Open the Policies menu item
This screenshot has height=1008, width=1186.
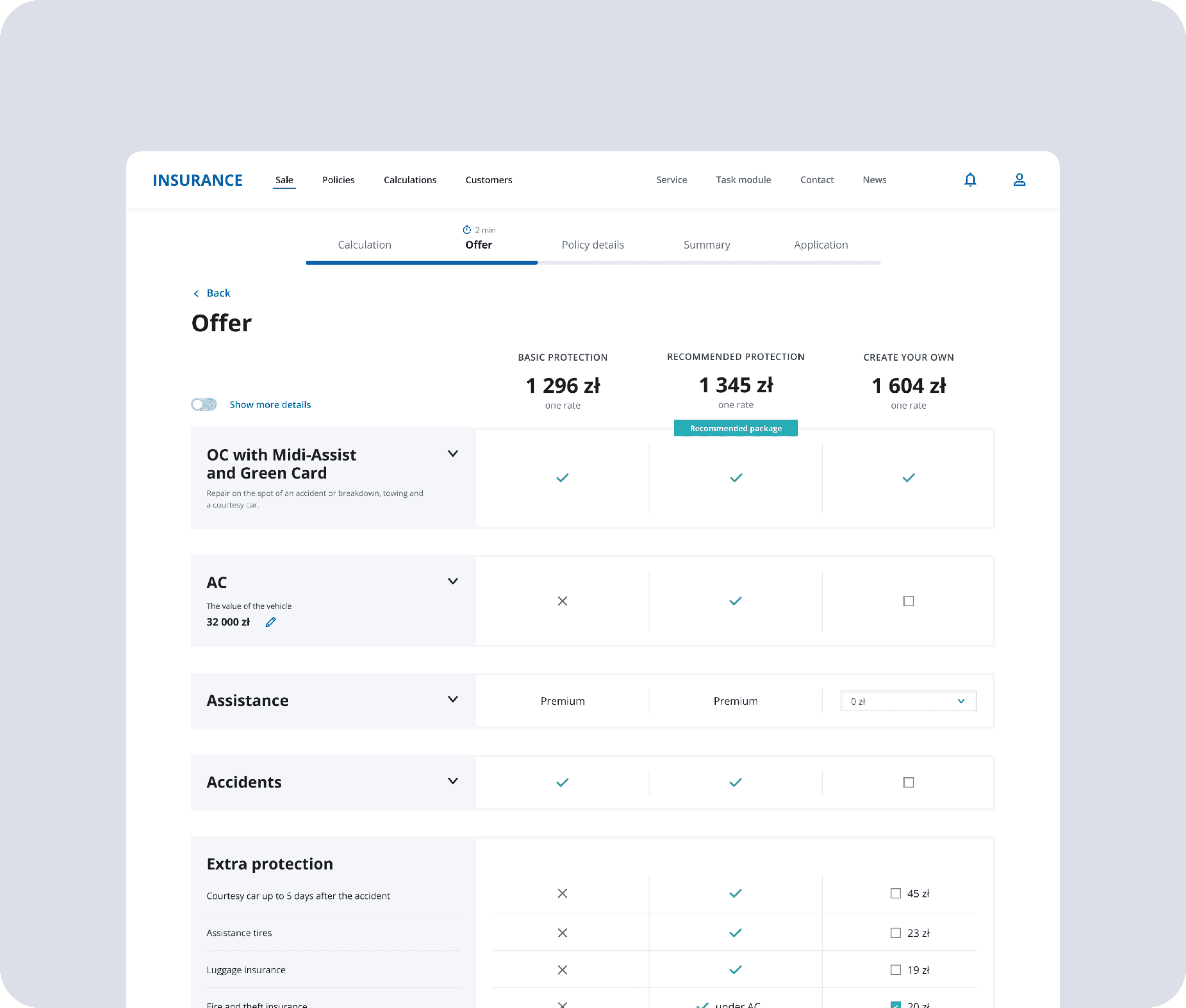(338, 180)
